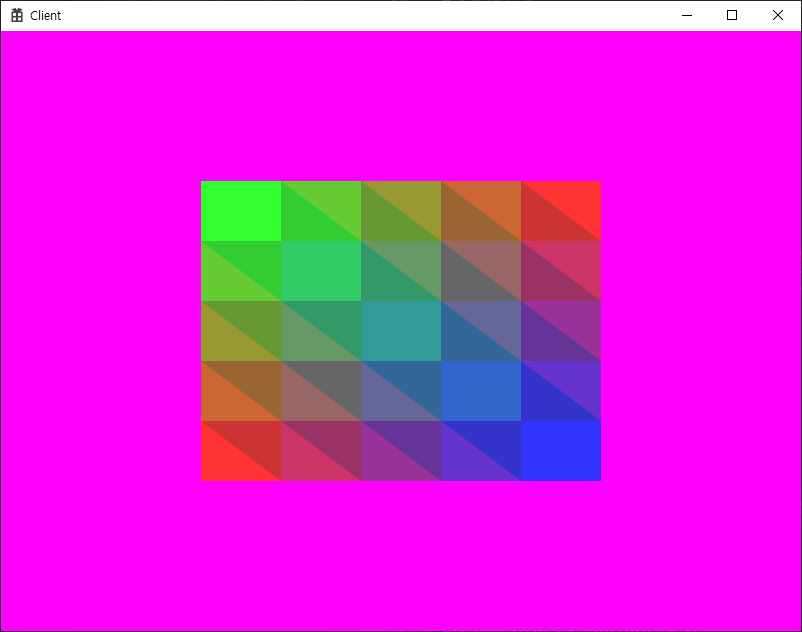Click the Client window title text
The width and height of the screenshot is (802, 632).
click(46, 16)
